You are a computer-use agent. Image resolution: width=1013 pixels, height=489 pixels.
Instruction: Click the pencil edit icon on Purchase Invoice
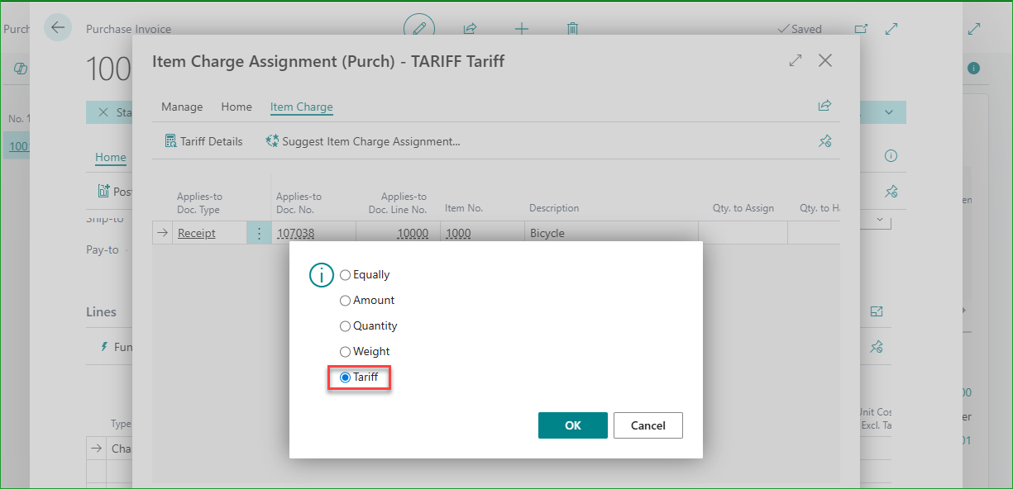(x=419, y=28)
